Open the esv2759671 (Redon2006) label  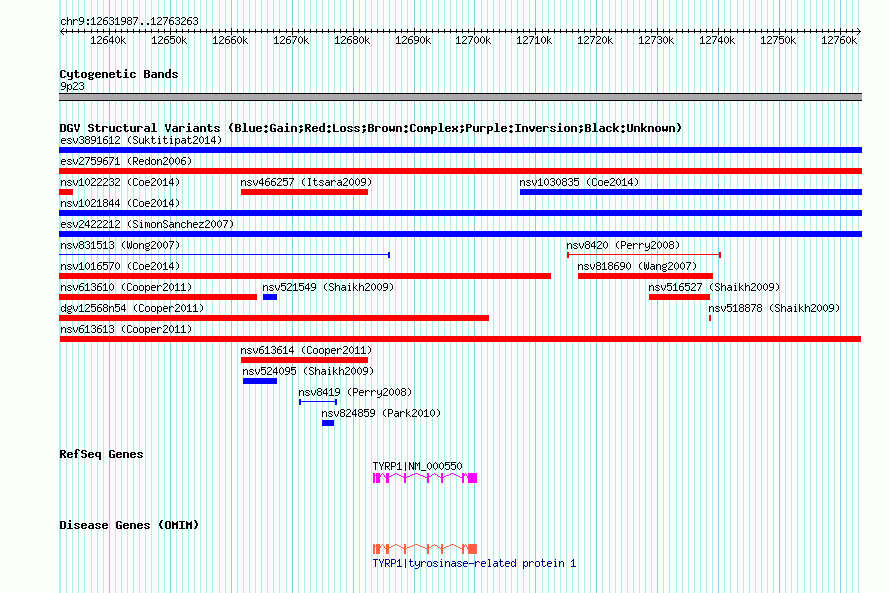coord(126,161)
